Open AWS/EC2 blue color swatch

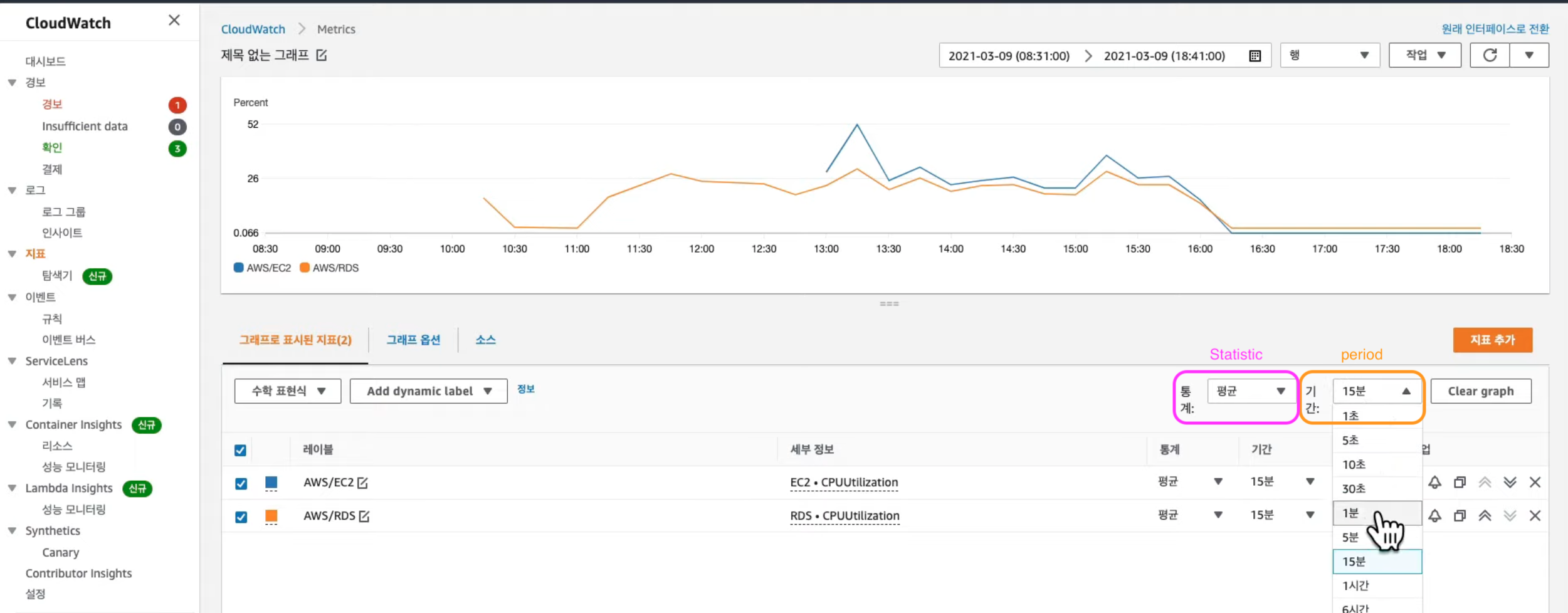(271, 482)
